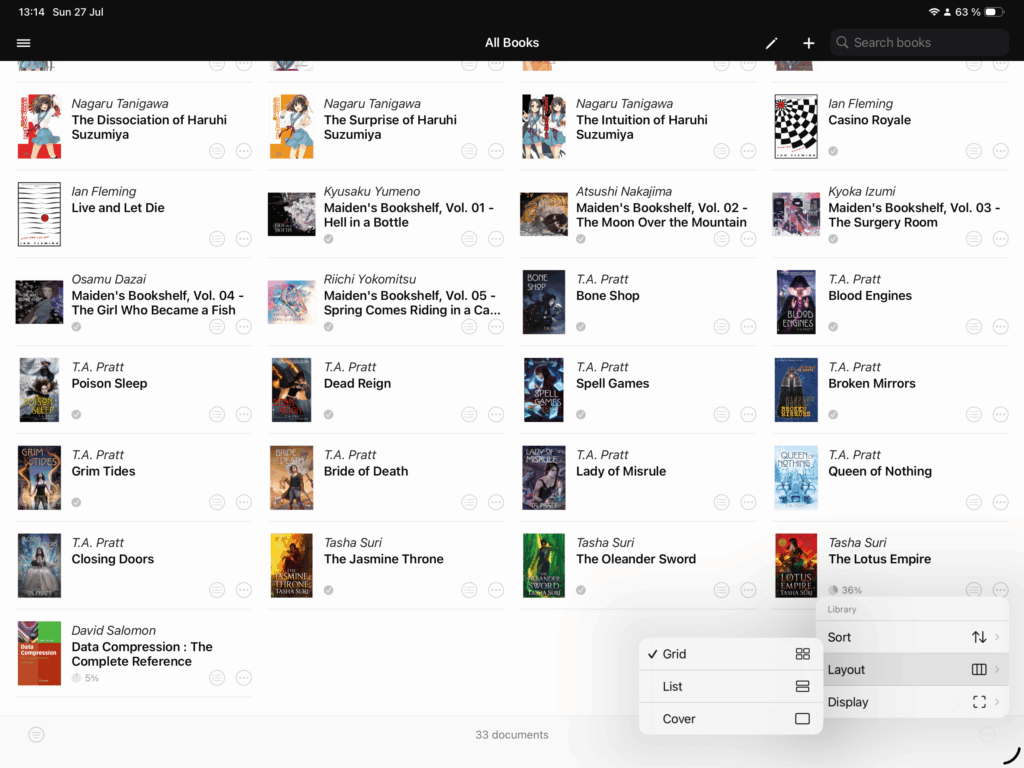Expand the Display submenu
Viewport: 1024px width, 768px height.
pos(913,702)
